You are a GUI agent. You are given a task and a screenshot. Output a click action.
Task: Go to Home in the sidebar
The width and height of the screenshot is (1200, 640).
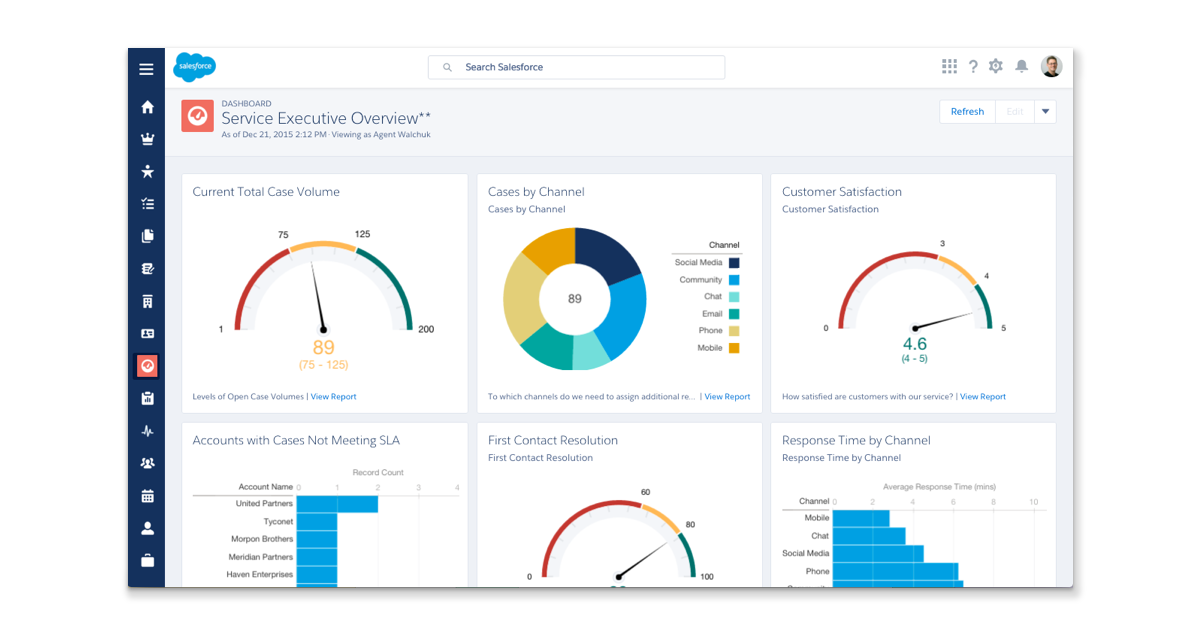tap(147, 107)
